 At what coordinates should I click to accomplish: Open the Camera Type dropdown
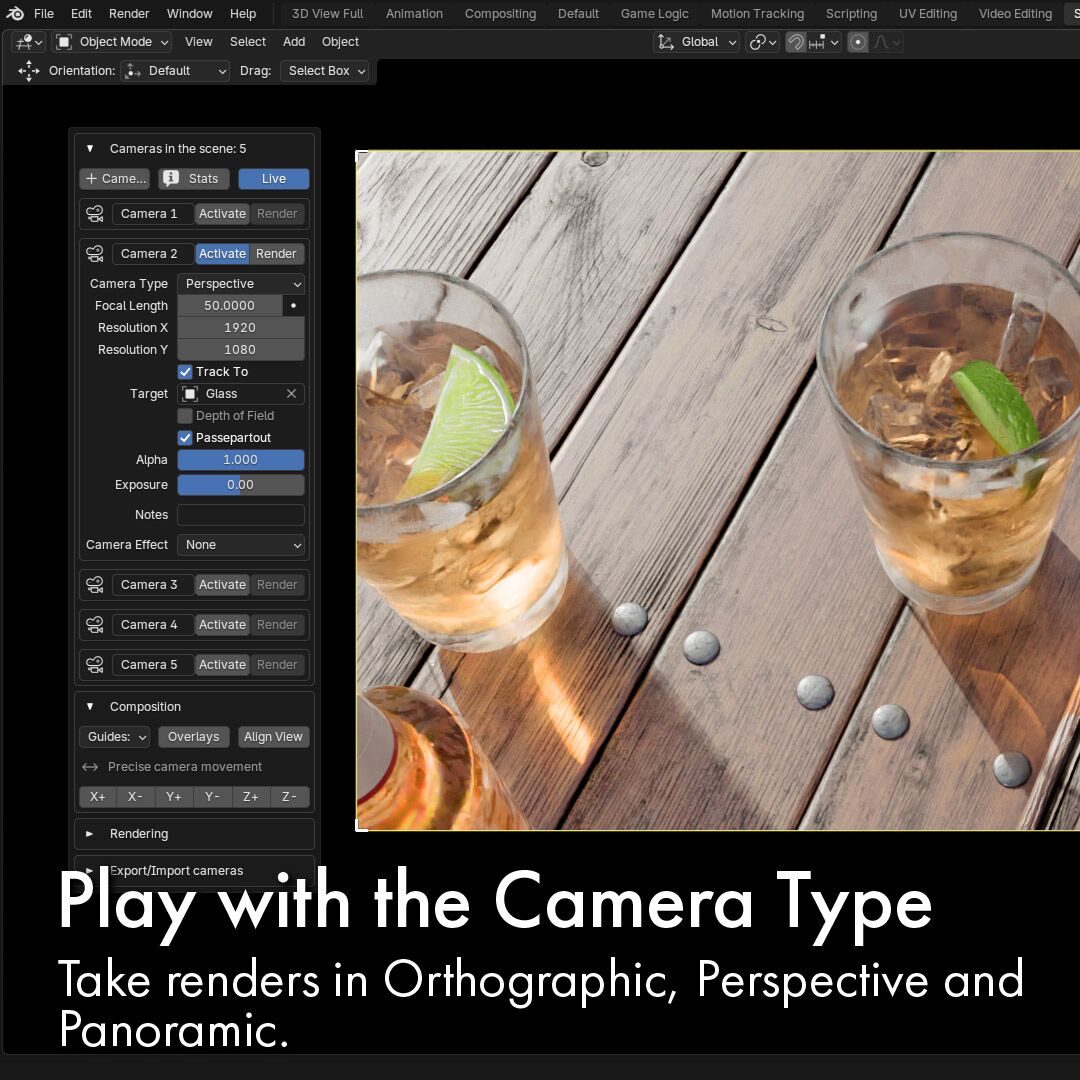tap(241, 284)
